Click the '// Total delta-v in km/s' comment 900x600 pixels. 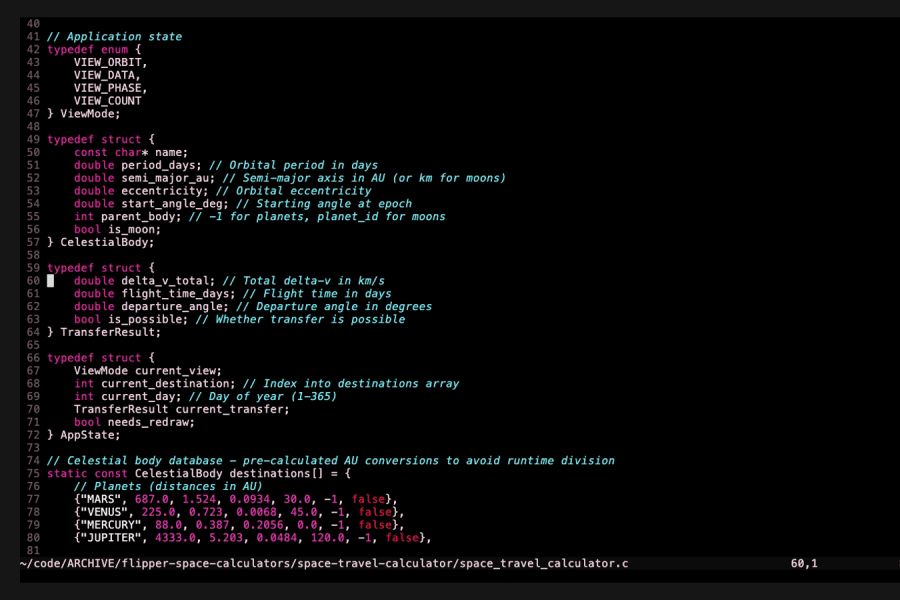point(303,281)
